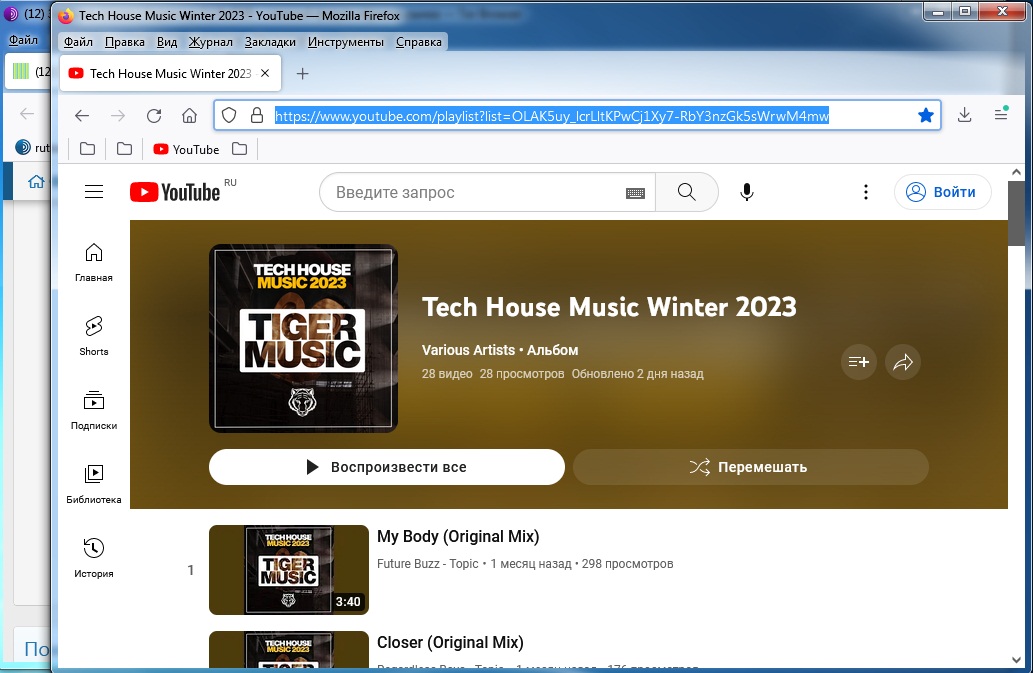Start voice search with the microphone icon
Image resolution: width=1033 pixels, height=673 pixels.
tap(746, 192)
